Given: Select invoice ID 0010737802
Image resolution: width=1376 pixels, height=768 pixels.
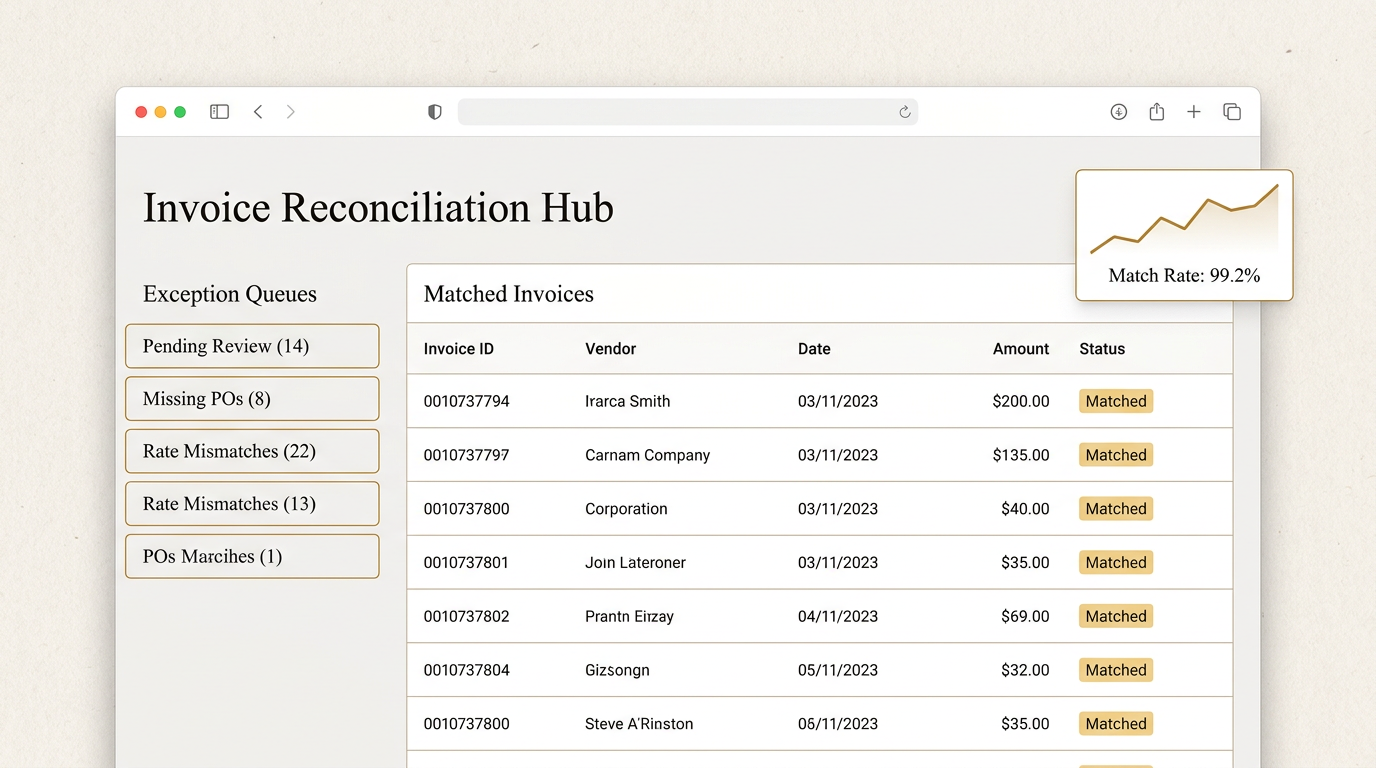Looking at the screenshot, I should coord(466,617).
